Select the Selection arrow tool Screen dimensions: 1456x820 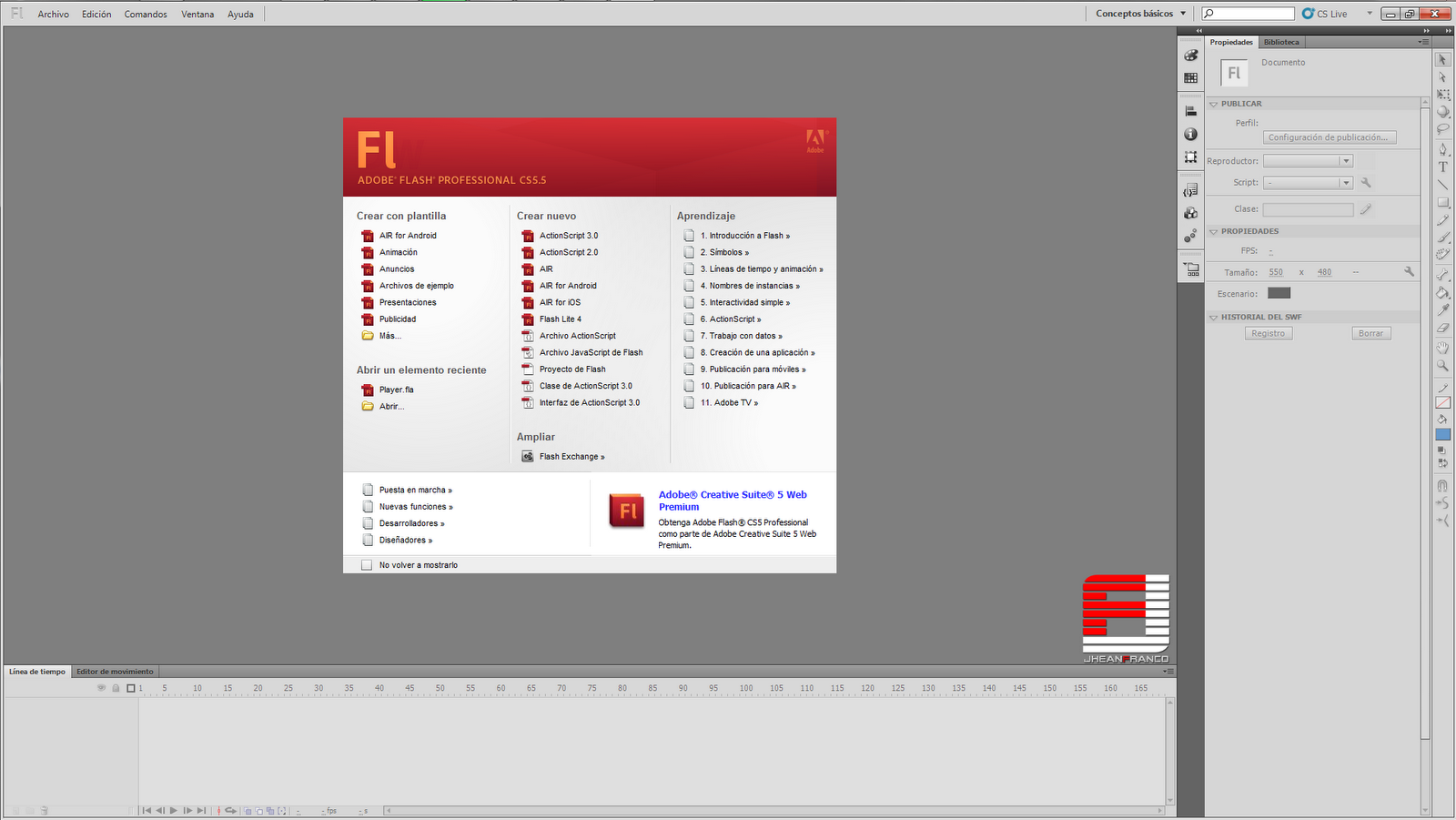(x=1442, y=59)
